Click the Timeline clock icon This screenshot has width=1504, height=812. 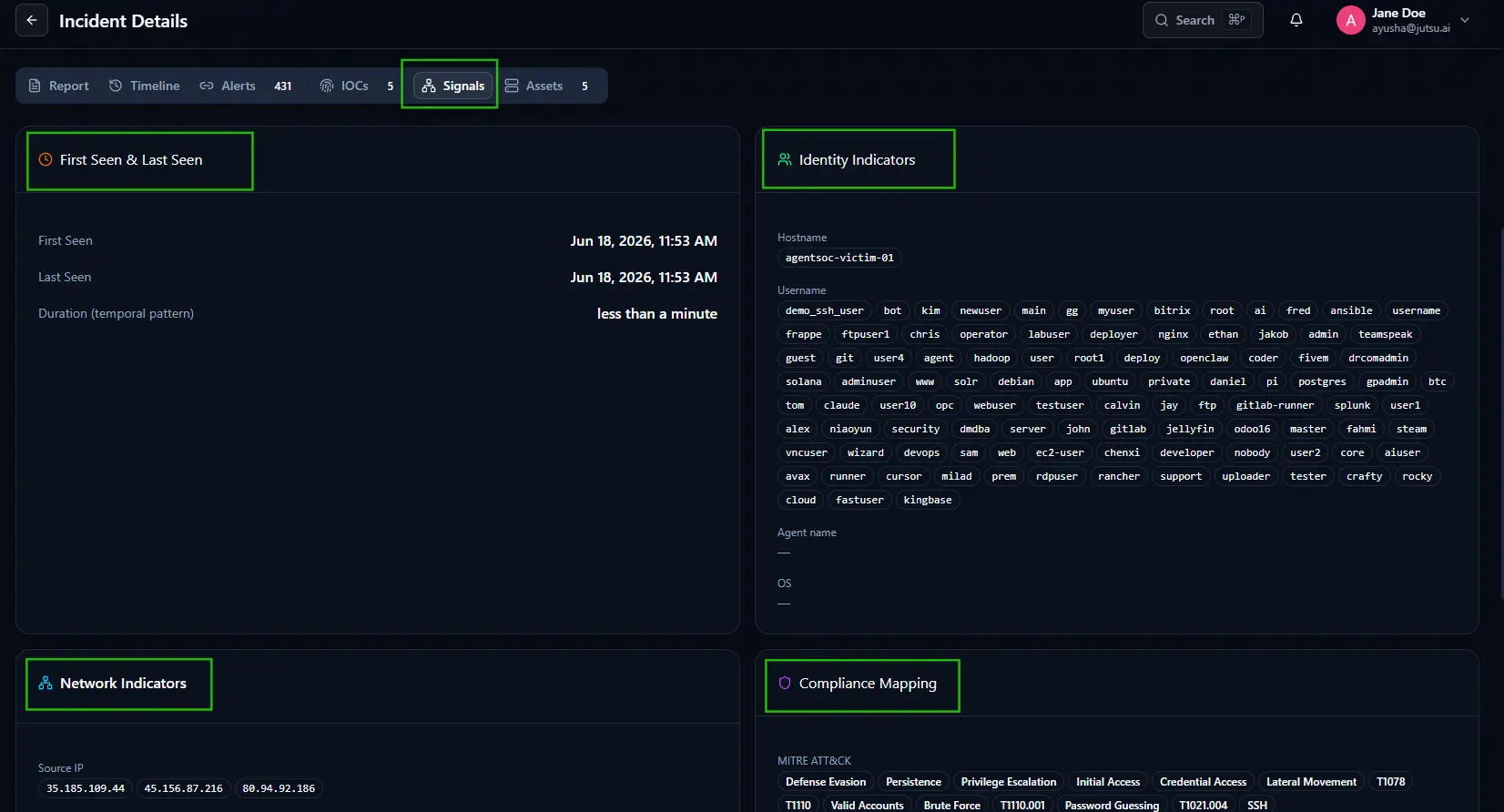(116, 86)
